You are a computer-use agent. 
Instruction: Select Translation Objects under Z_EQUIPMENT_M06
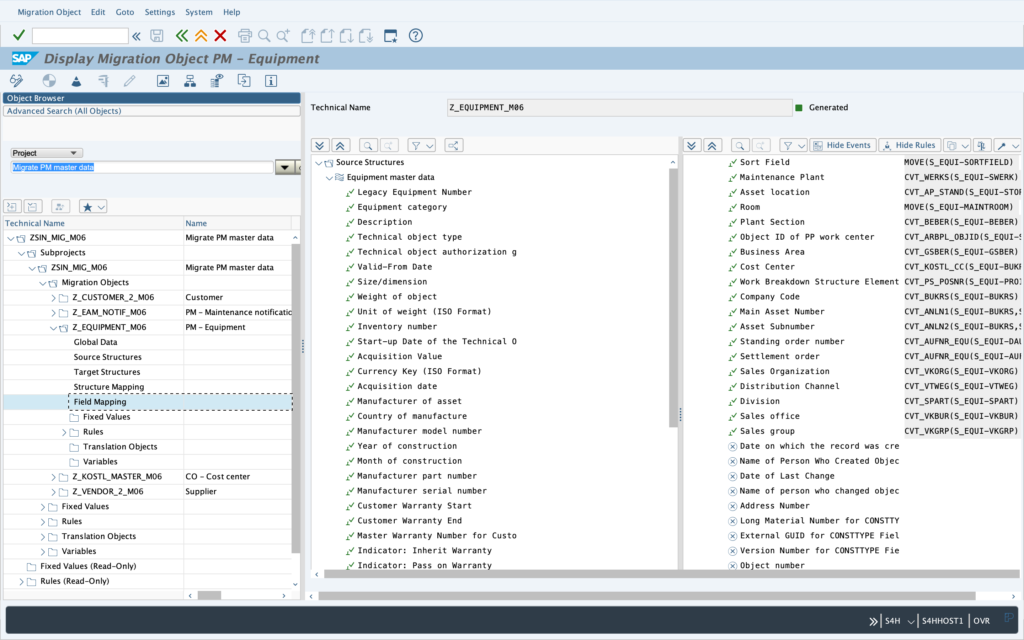point(120,447)
